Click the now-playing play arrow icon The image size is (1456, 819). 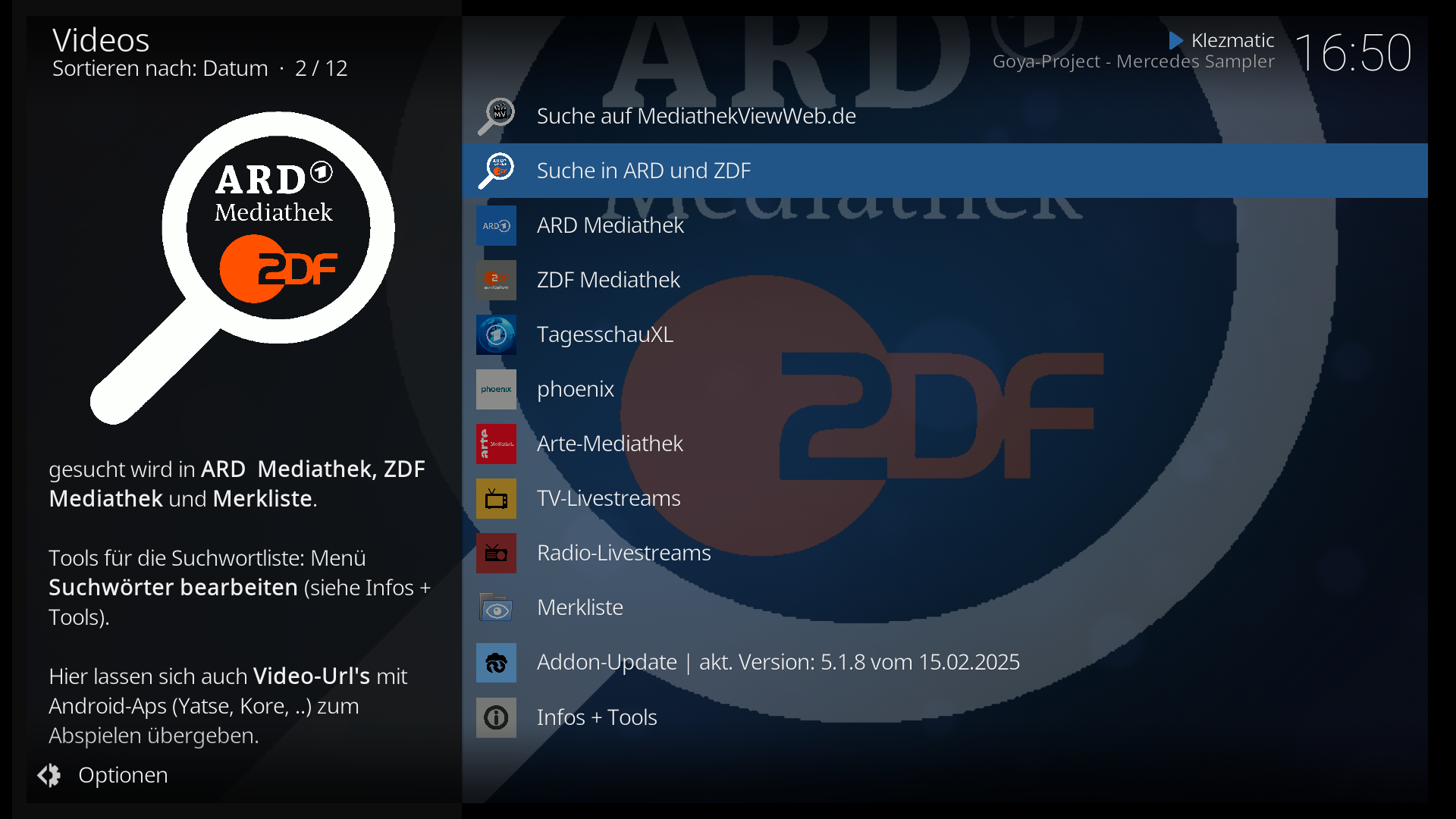tap(1176, 40)
